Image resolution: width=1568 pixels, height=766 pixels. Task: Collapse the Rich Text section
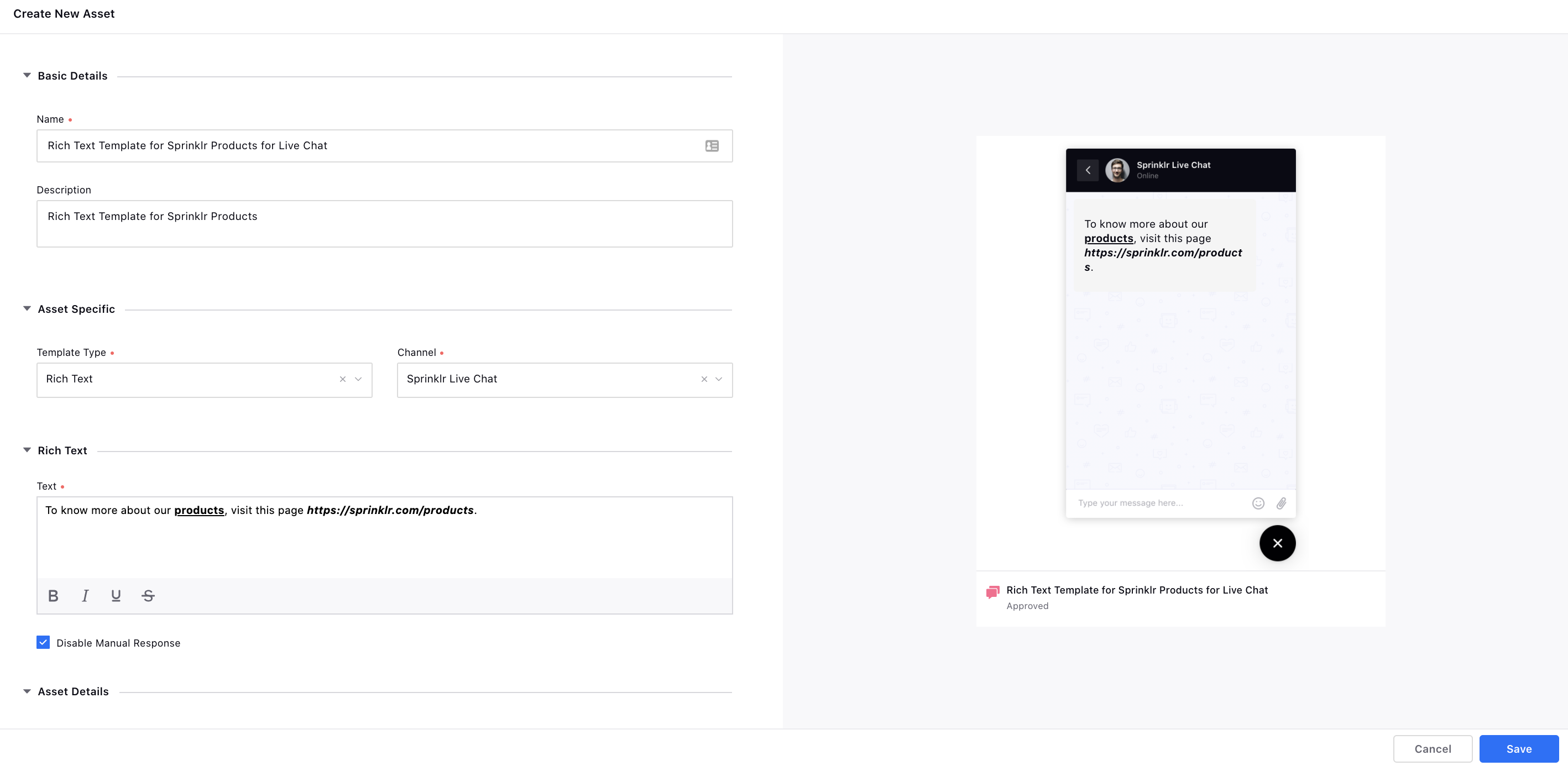pos(27,450)
